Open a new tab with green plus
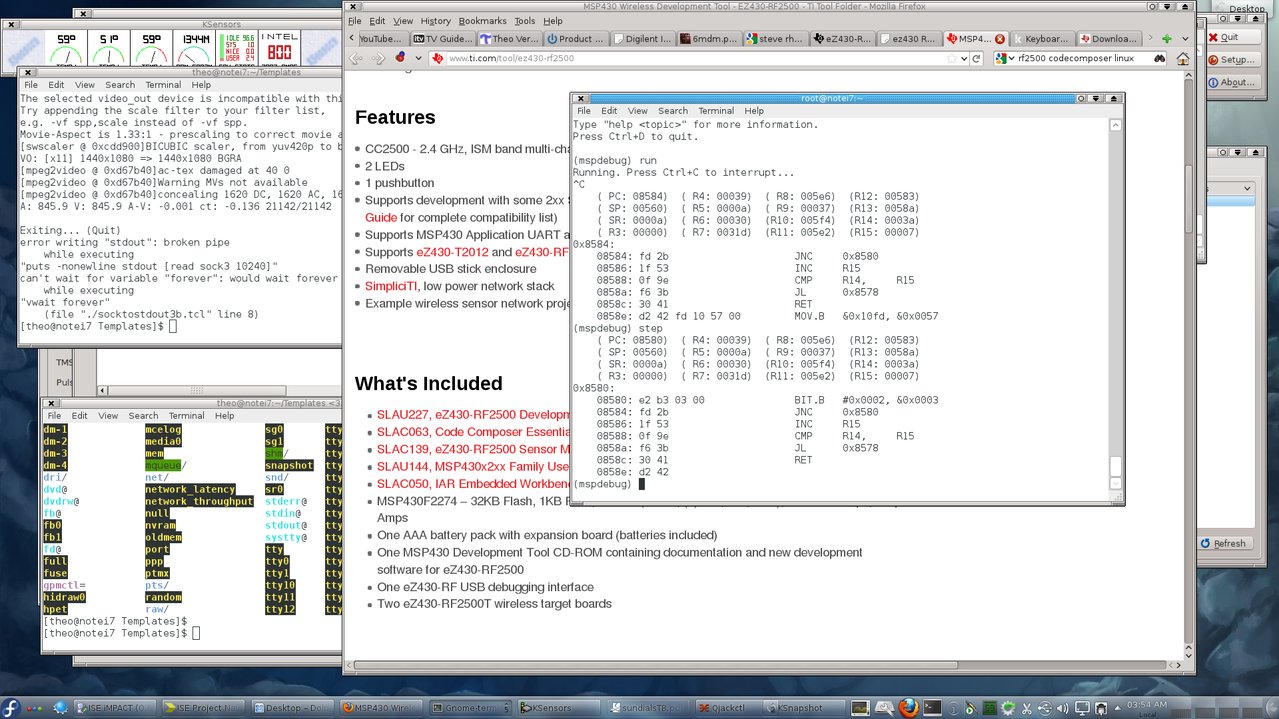Viewport: 1279px width, 719px height. click(1166, 38)
